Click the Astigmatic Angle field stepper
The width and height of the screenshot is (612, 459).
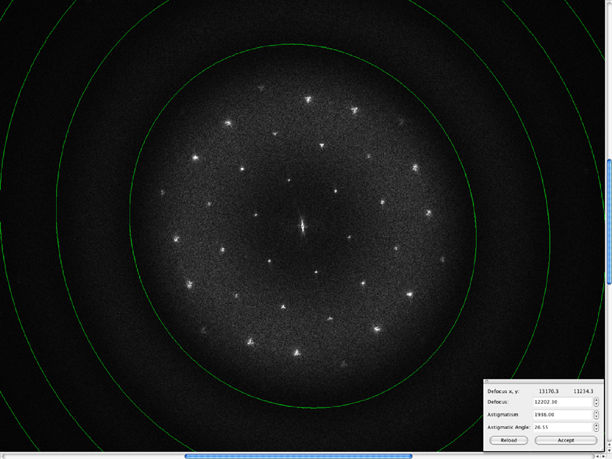click(x=596, y=427)
